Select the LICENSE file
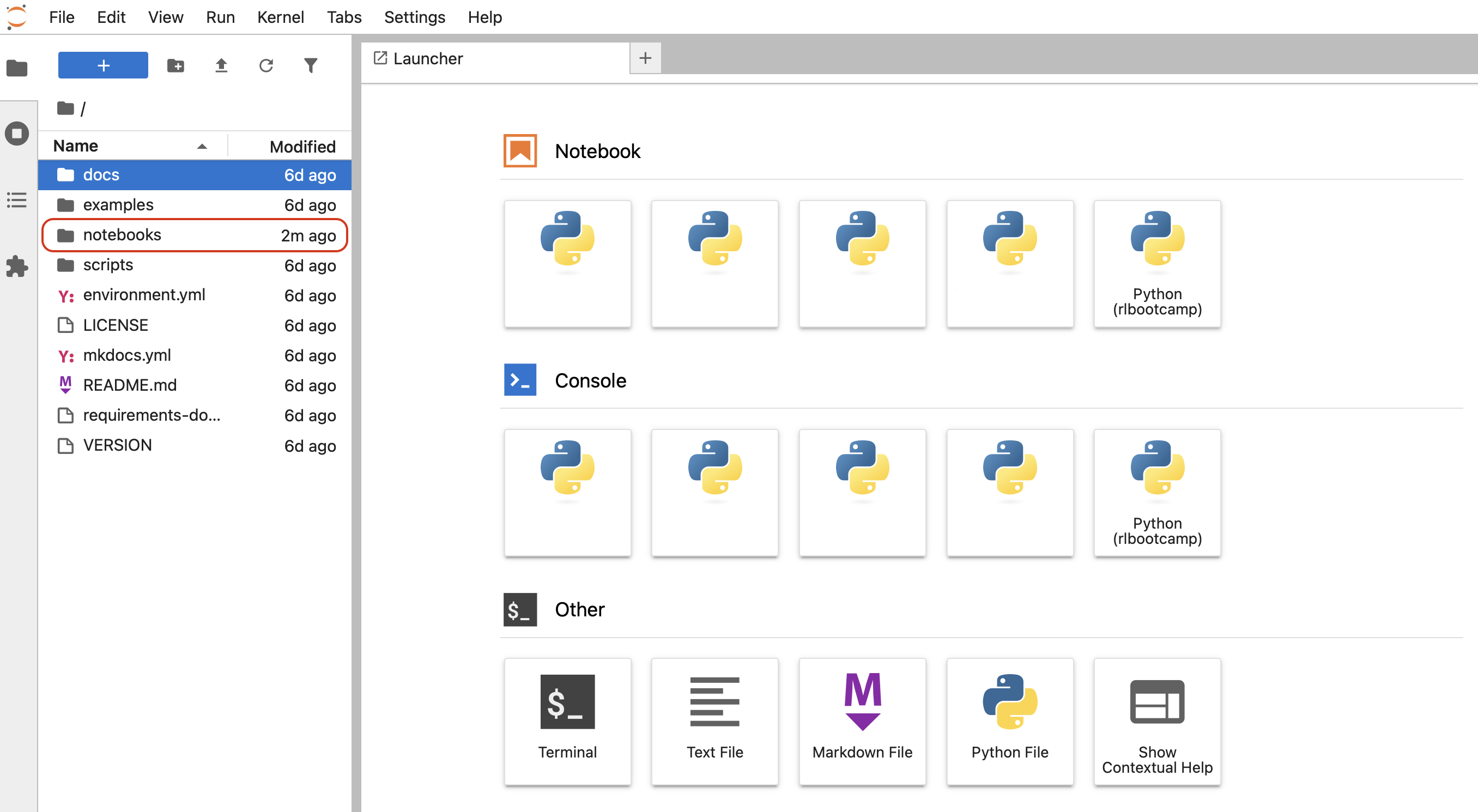The width and height of the screenshot is (1478, 812). pos(195,325)
